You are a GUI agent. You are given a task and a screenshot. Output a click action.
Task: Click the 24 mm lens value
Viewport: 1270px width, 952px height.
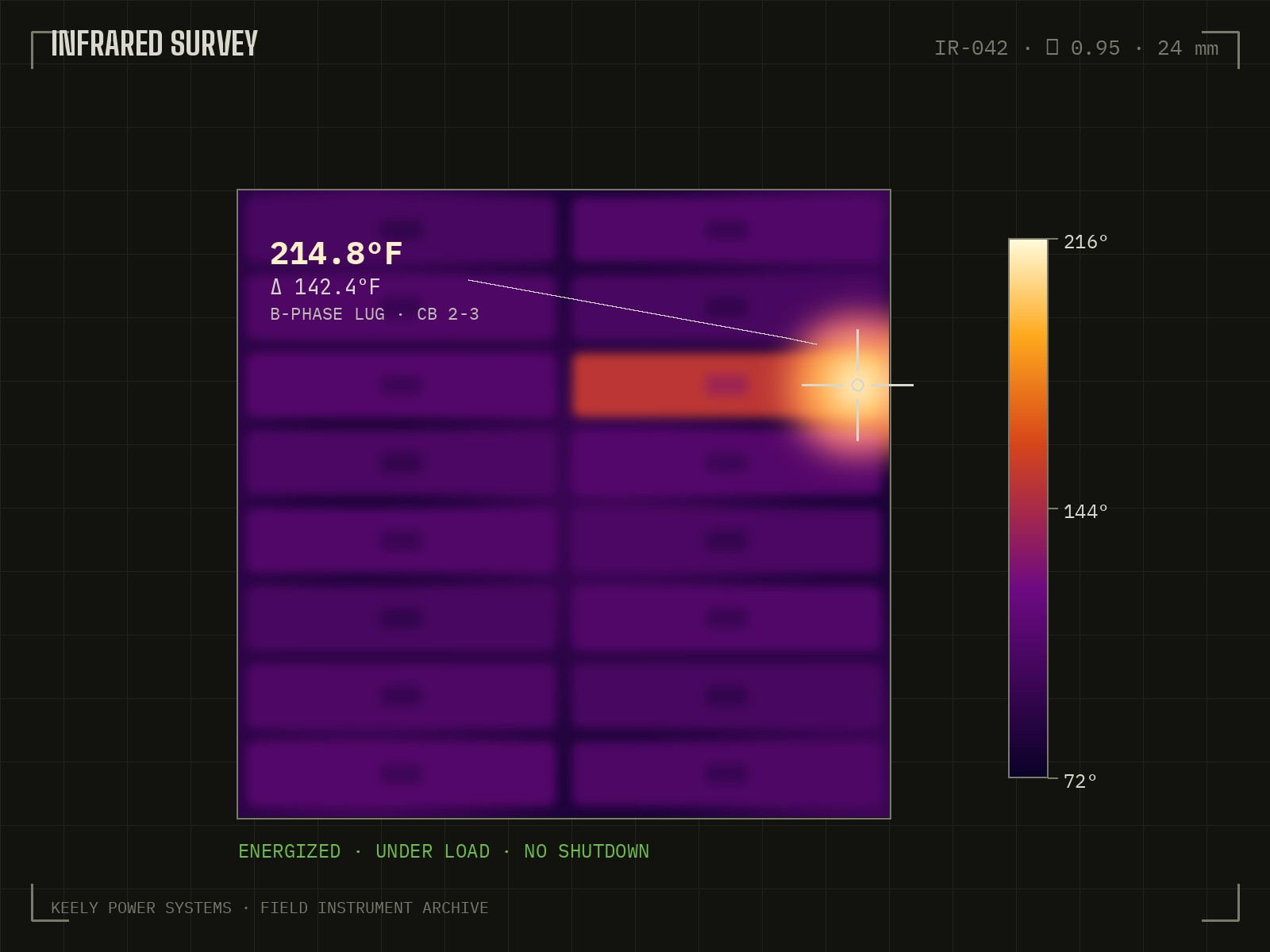(1187, 48)
